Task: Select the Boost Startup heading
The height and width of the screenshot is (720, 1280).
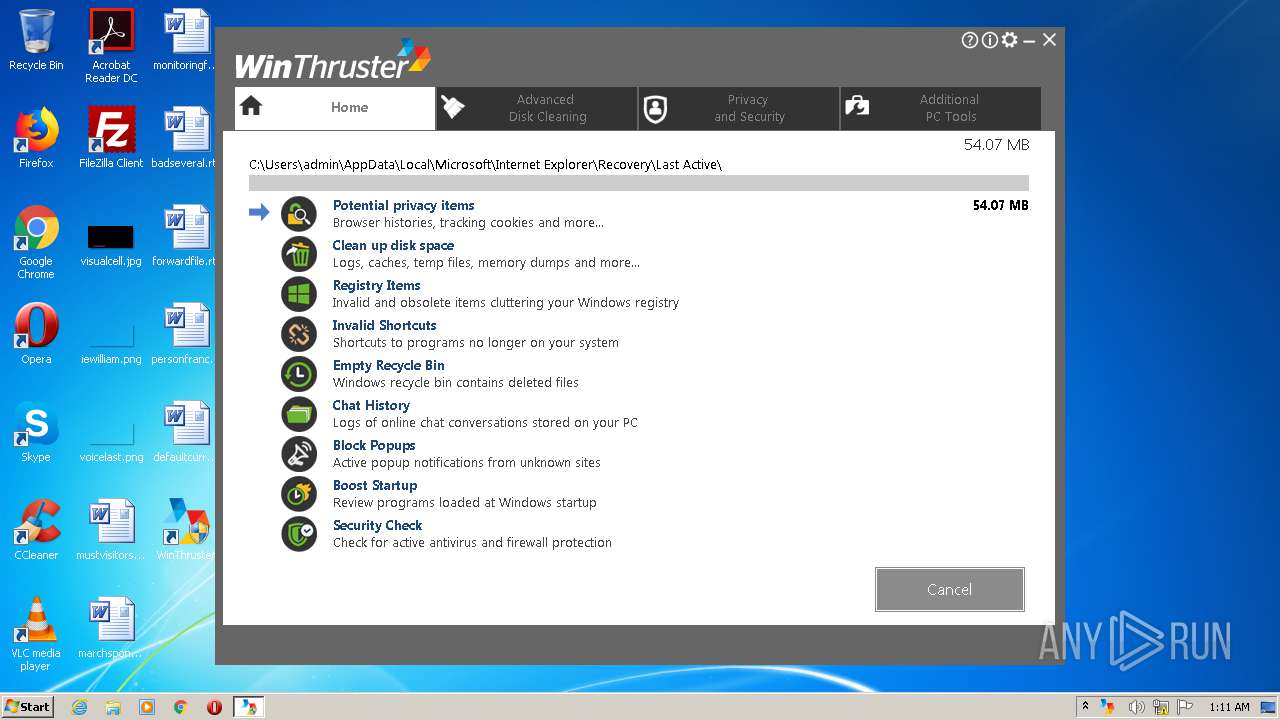Action: [375, 485]
